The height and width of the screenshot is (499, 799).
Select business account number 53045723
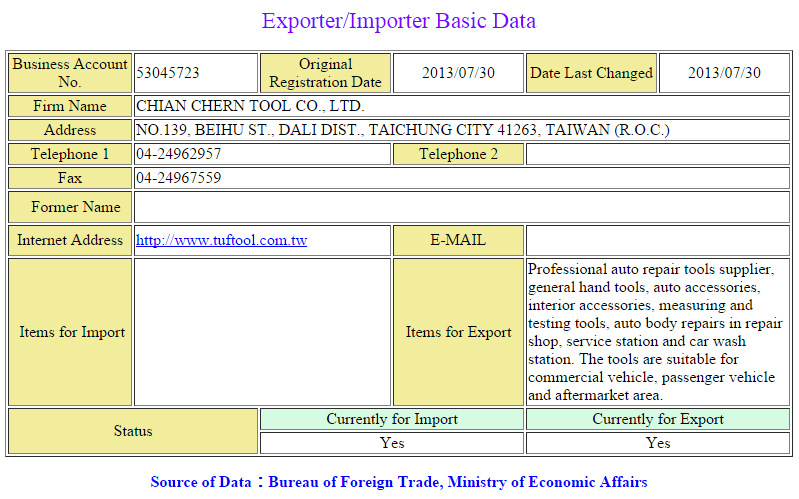(x=168, y=73)
